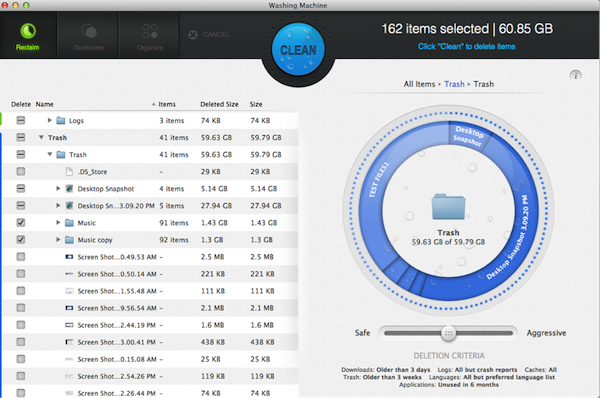Image resolution: width=600 pixels, height=398 pixels.
Task: Click the Safe to Aggressive slider knob
Action: 448,333
